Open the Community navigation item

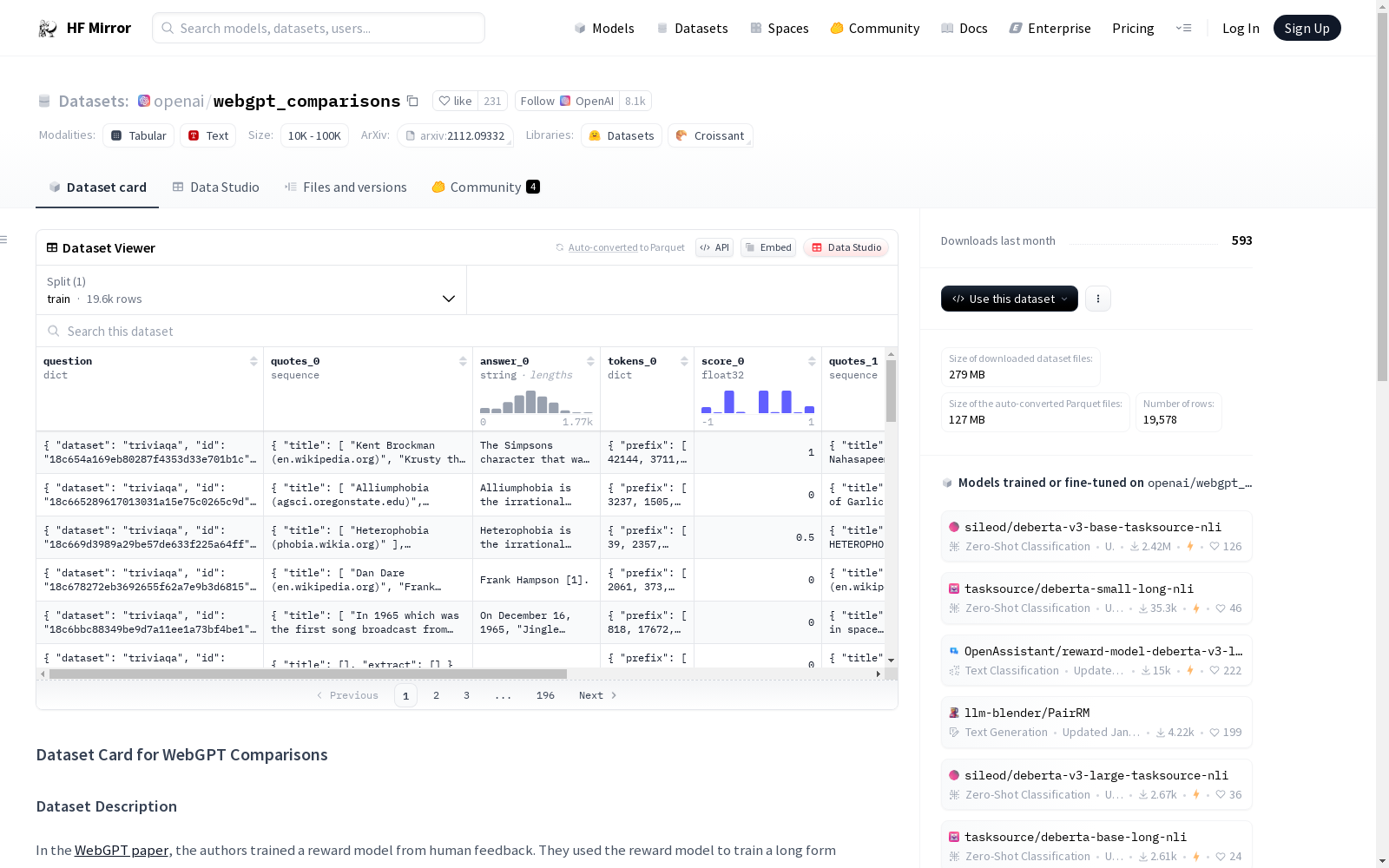pos(875,29)
